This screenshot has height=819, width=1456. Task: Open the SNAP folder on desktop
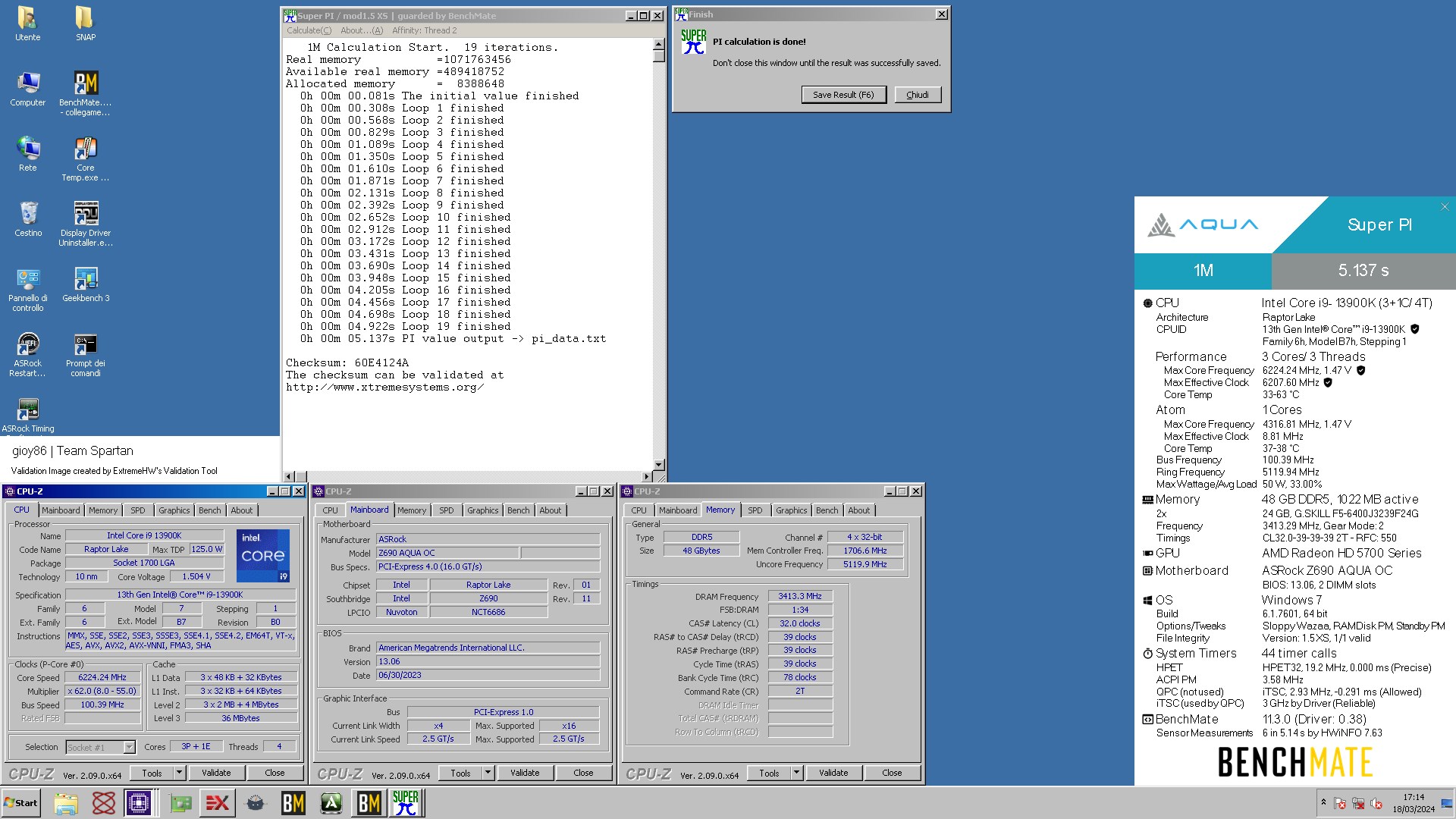click(85, 23)
